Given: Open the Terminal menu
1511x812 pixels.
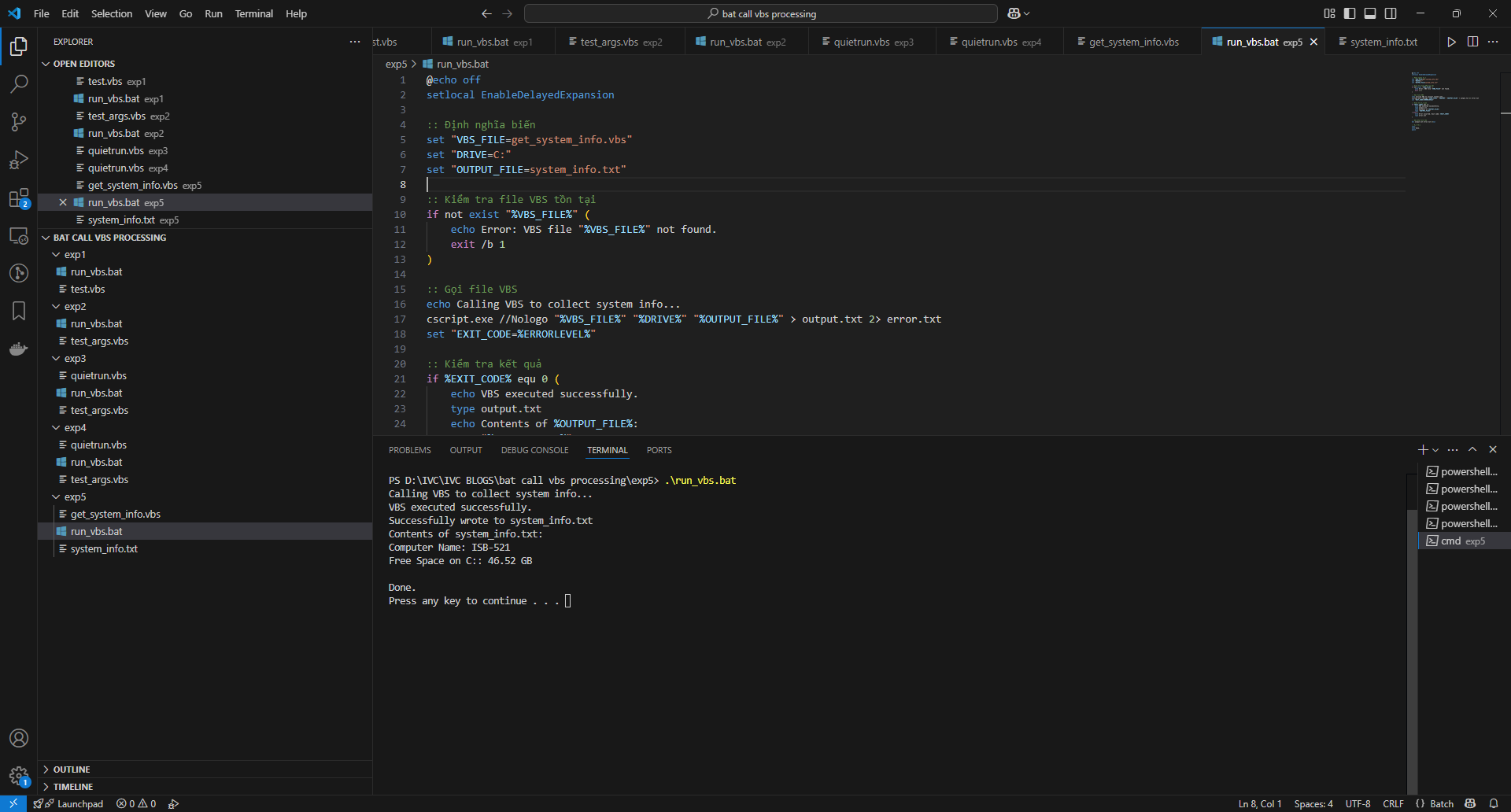Looking at the screenshot, I should 253,13.
